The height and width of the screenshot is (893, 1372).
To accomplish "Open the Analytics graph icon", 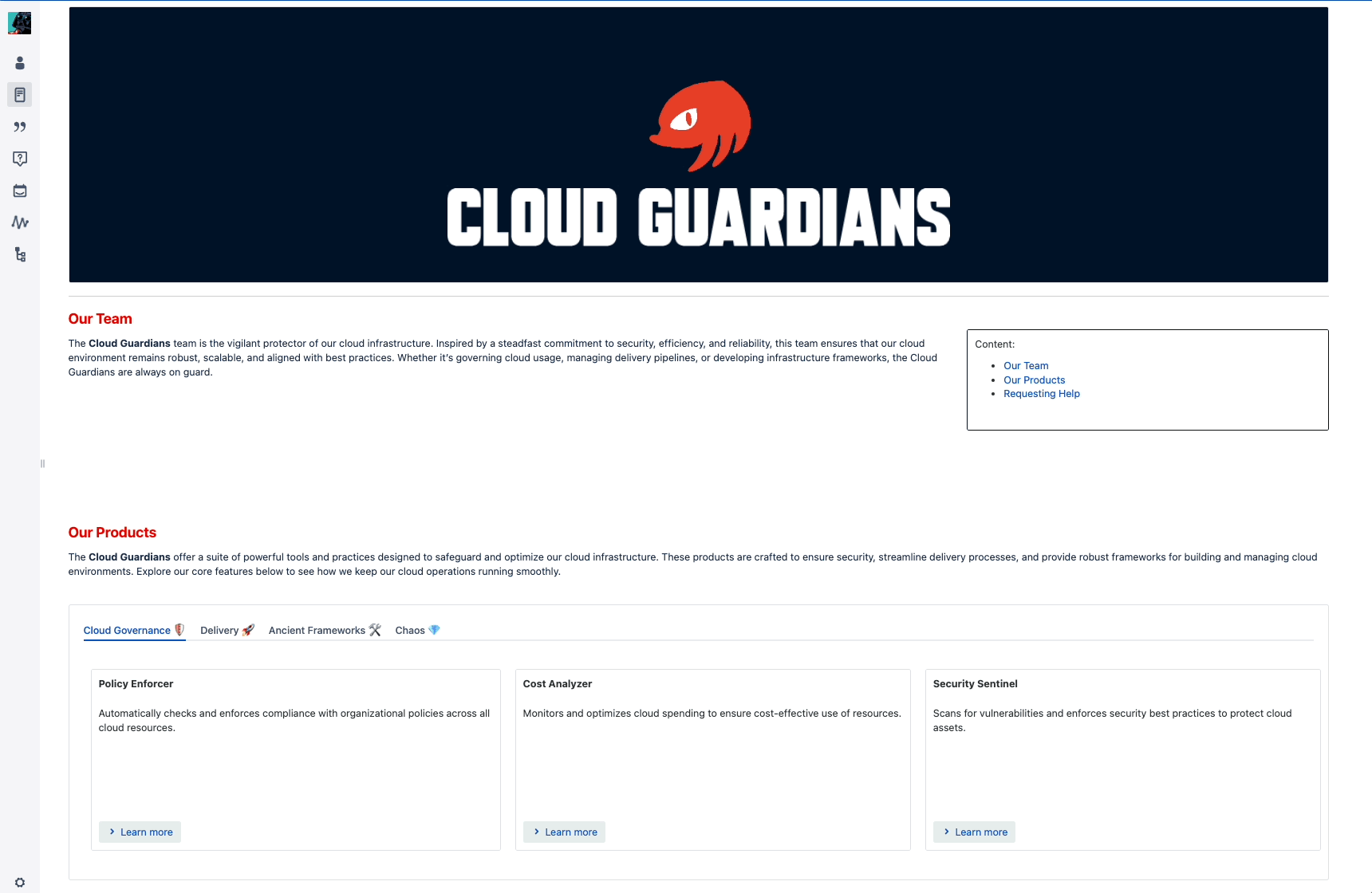I will [x=20, y=222].
